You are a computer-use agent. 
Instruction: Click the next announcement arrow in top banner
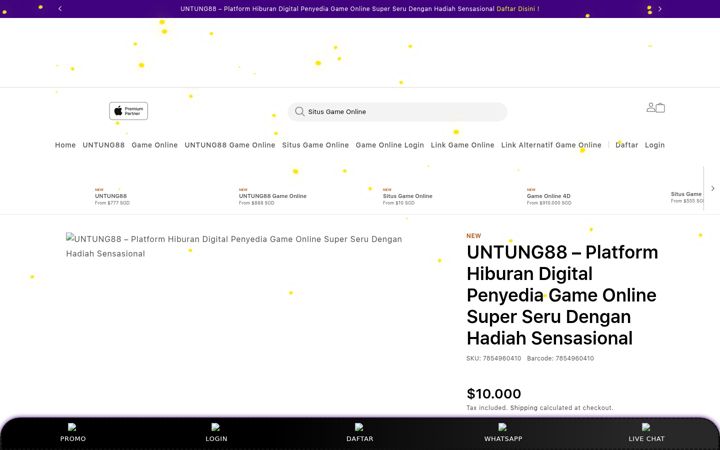click(x=660, y=9)
